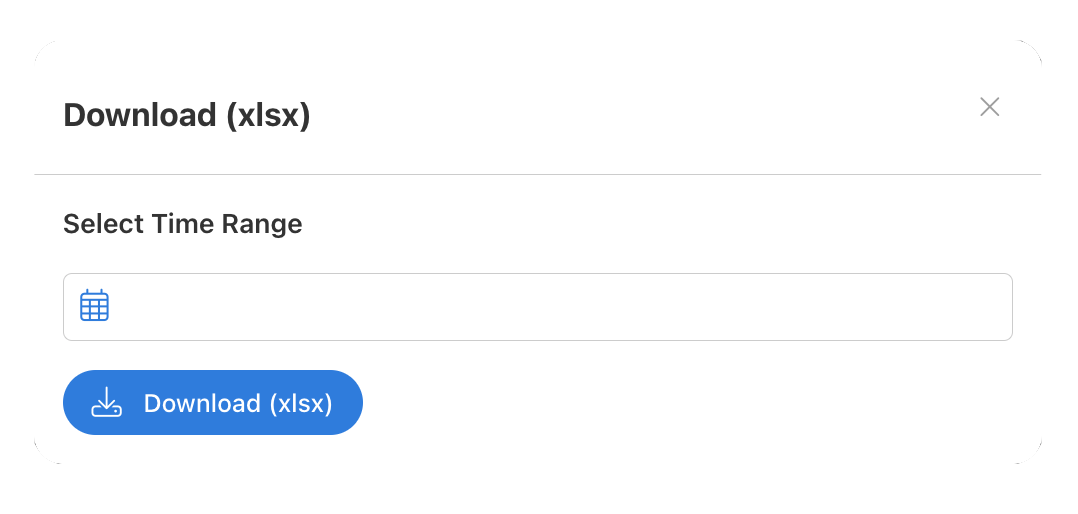Click the 'Download (xlsx)' dialog heading
This screenshot has height=514, width=1078.
pyautogui.click(x=187, y=115)
